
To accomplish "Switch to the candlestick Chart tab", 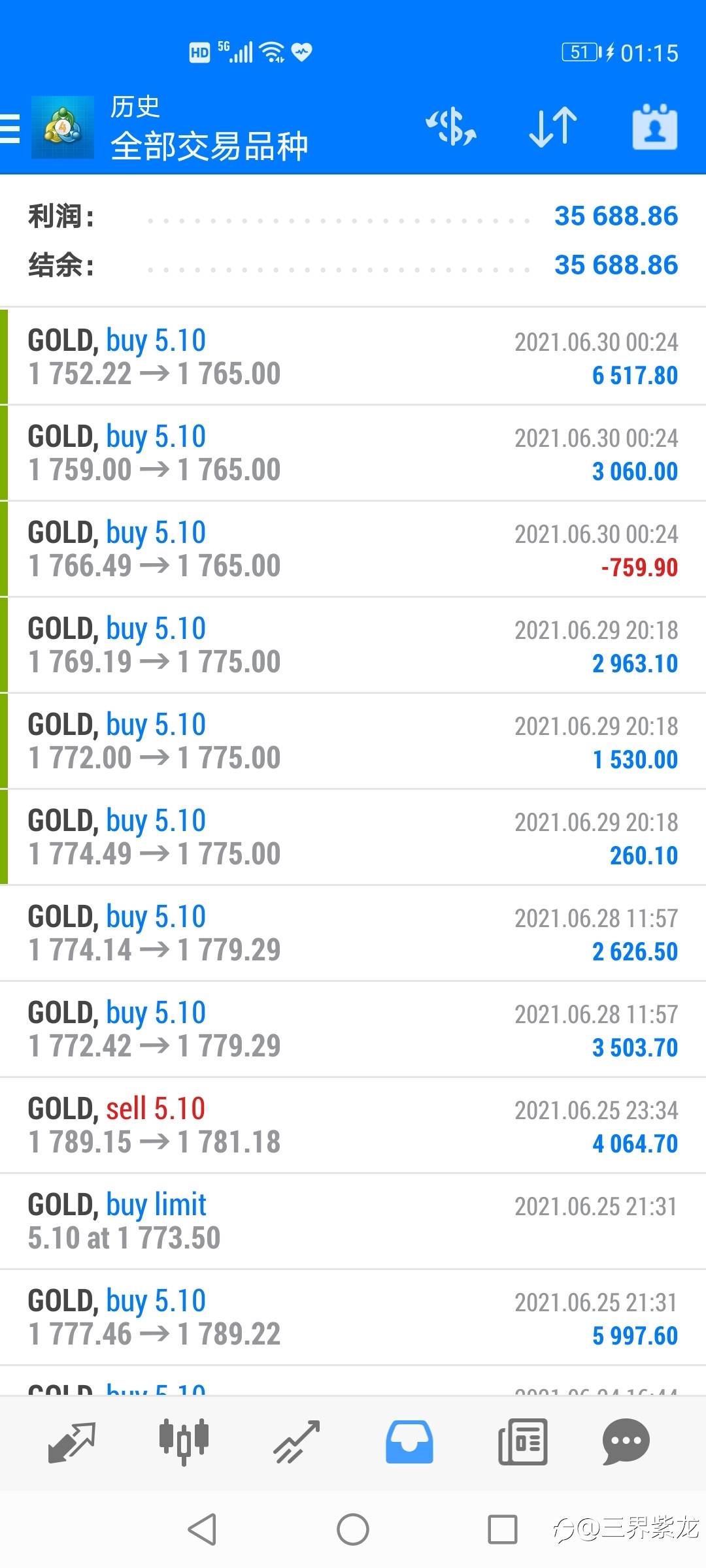I will click(x=184, y=1442).
